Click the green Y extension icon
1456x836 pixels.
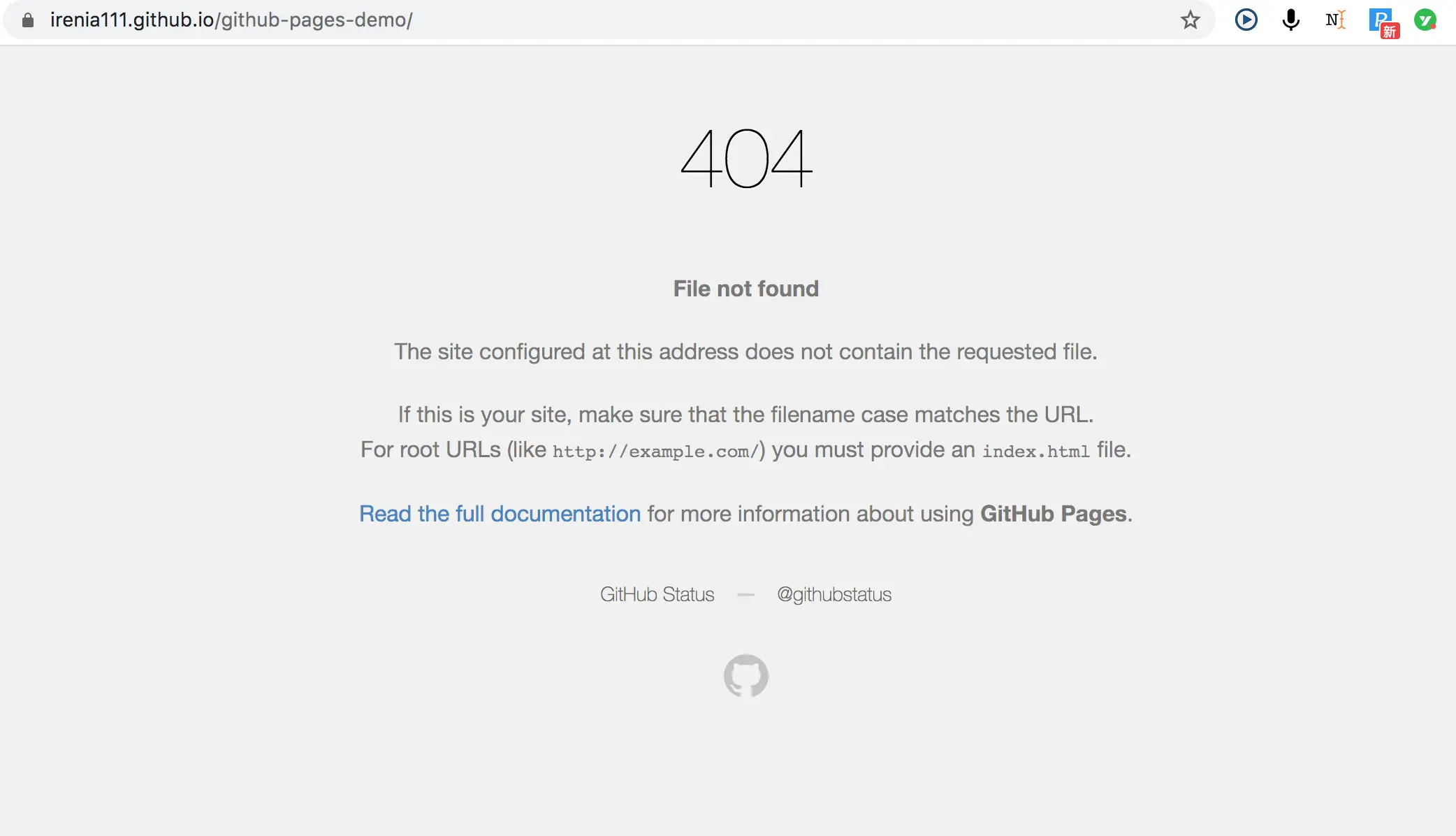pyautogui.click(x=1425, y=20)
